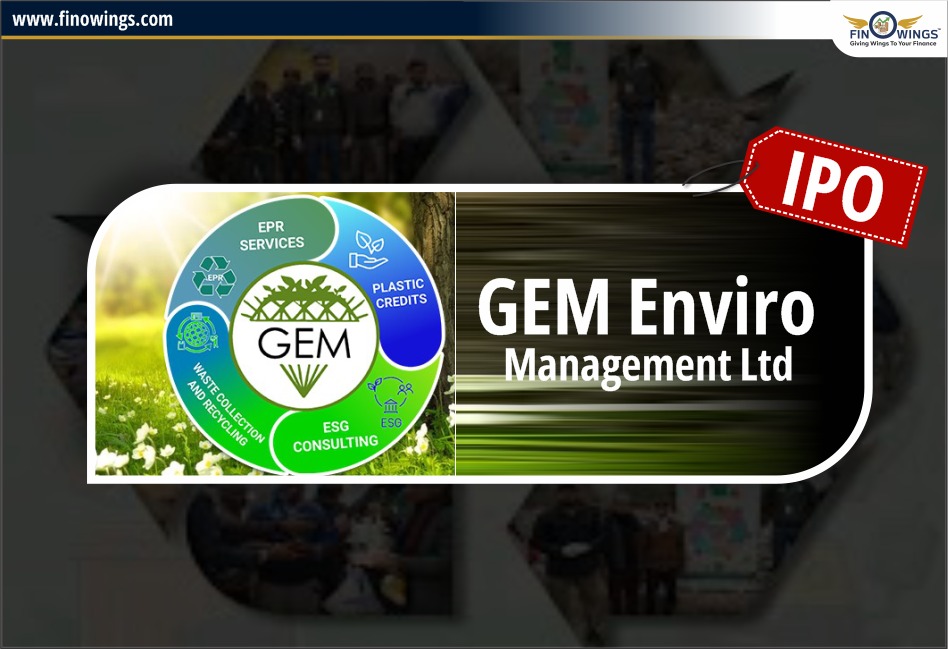Click the Finowings winged logo
Screen dimensions: 948x649
point(894,27)
